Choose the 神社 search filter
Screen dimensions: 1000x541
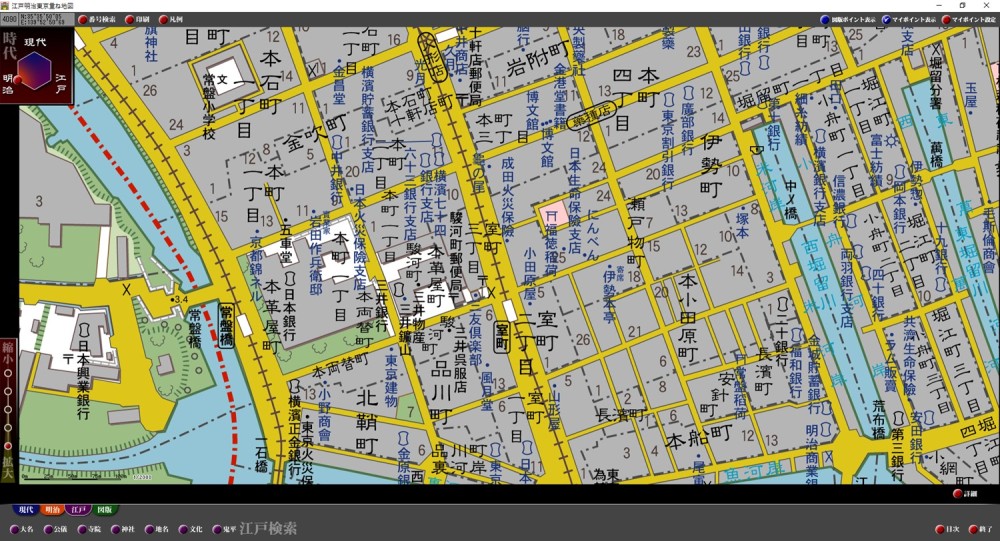(x=116, y=529)
